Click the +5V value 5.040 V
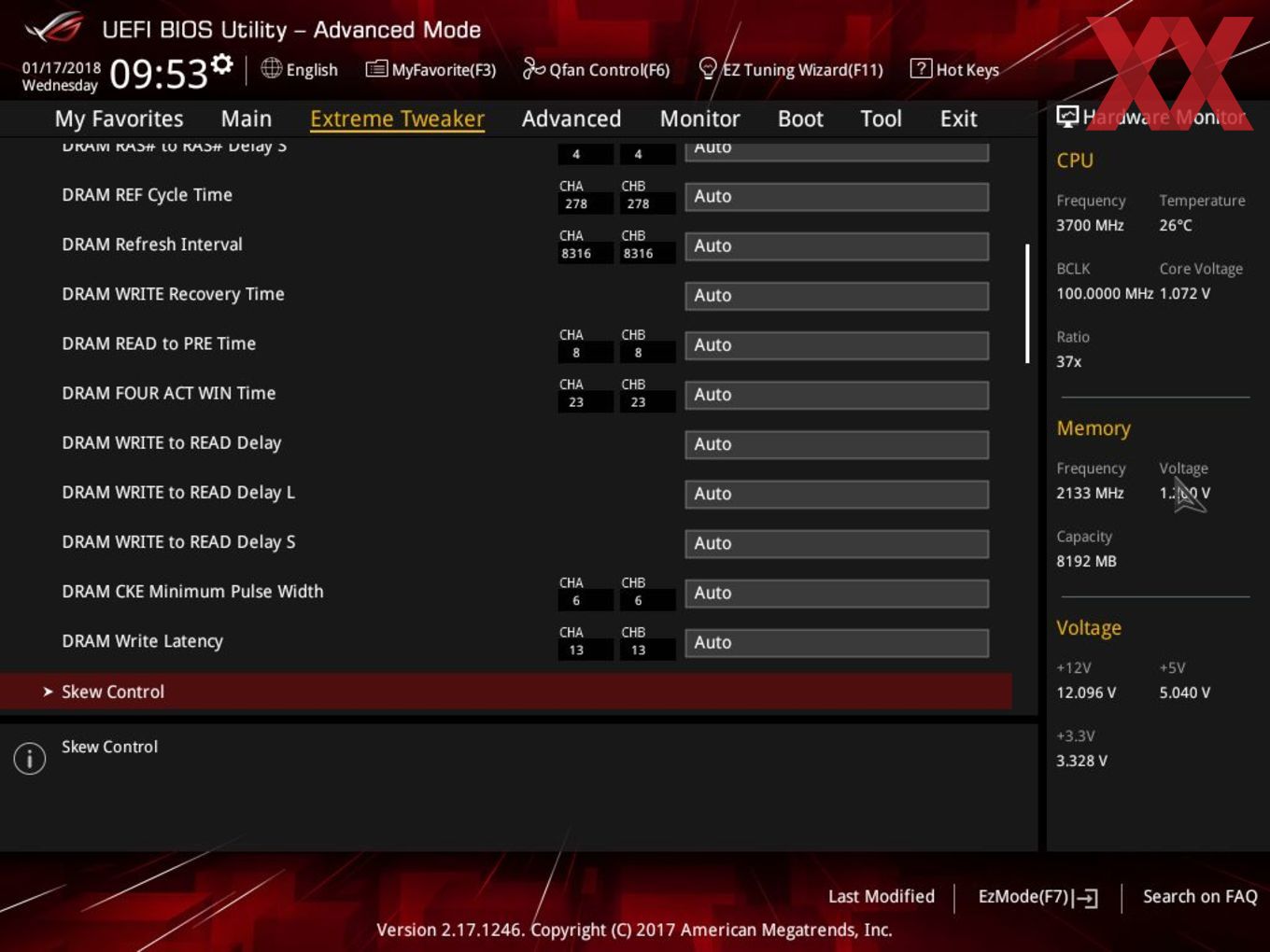 pyautogui.click(x=1184, y=693)
